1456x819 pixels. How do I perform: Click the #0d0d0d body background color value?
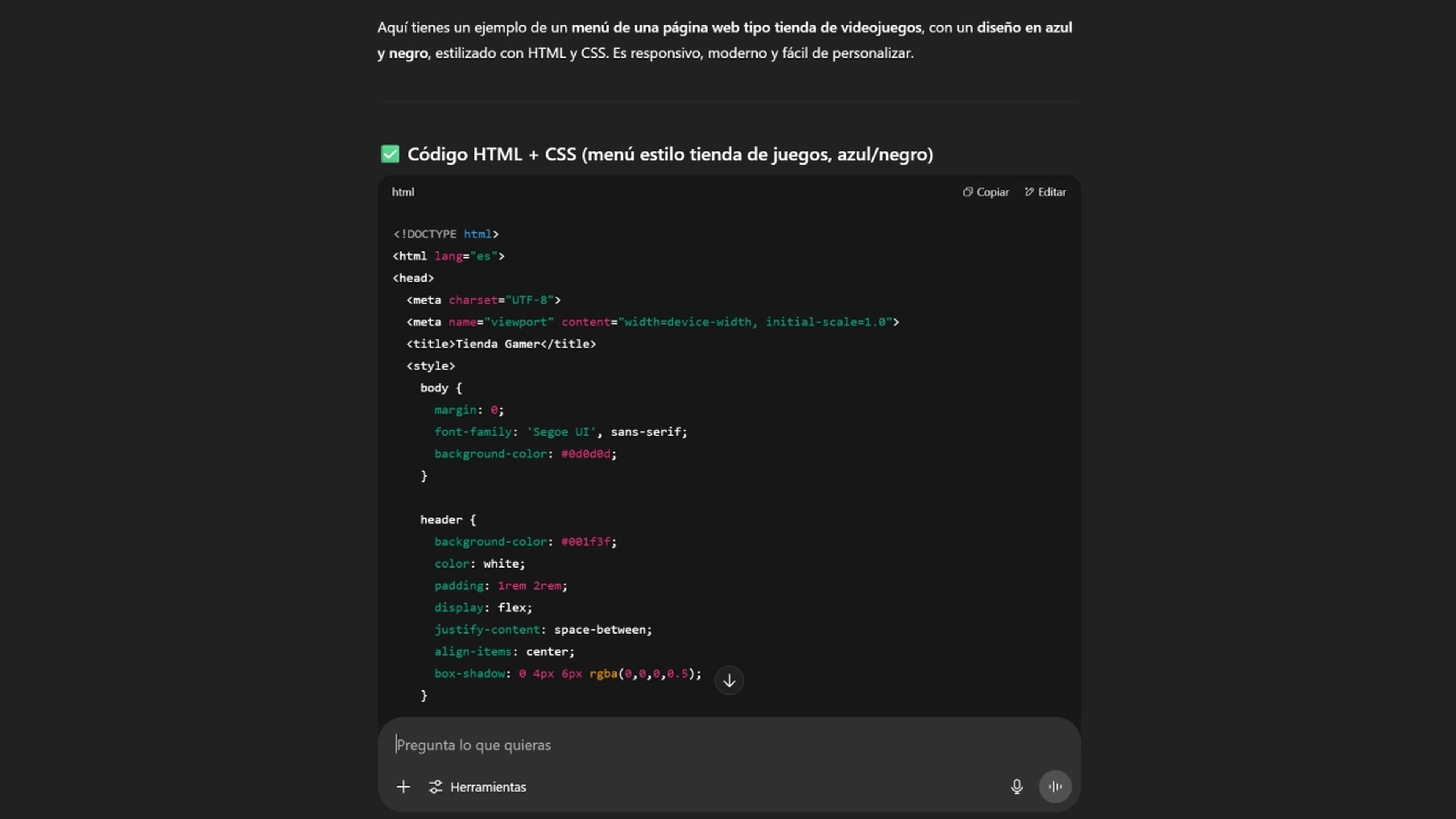coord(585,454)
